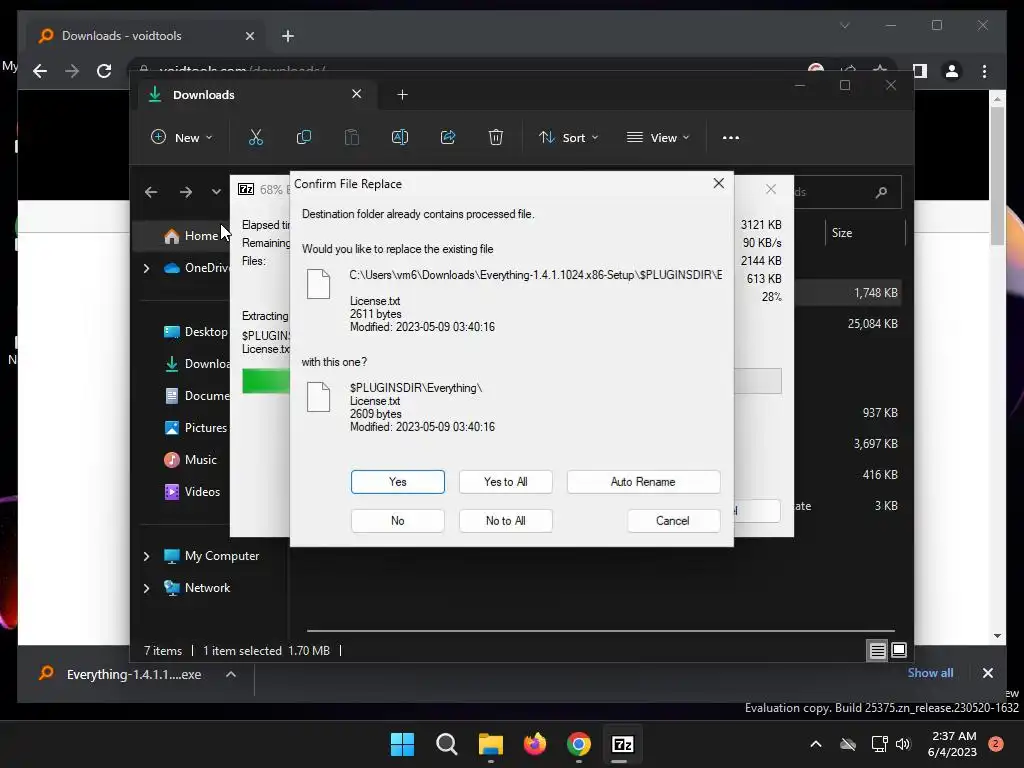Image resolution: width=1024 pixels, height=768 pixels.
Task: Open the Windows Start menu
Action: click(402, 744)
